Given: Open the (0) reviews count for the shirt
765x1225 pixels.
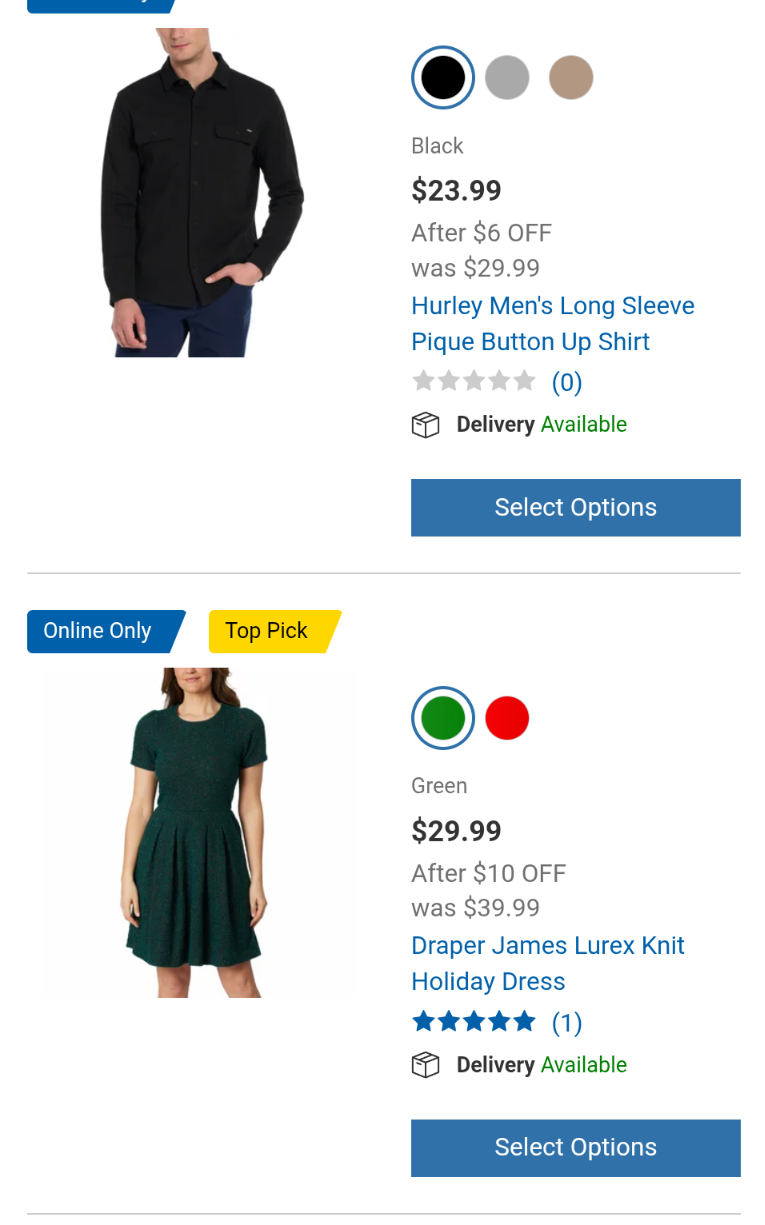Looking at the screenshot, I should 567,382.
